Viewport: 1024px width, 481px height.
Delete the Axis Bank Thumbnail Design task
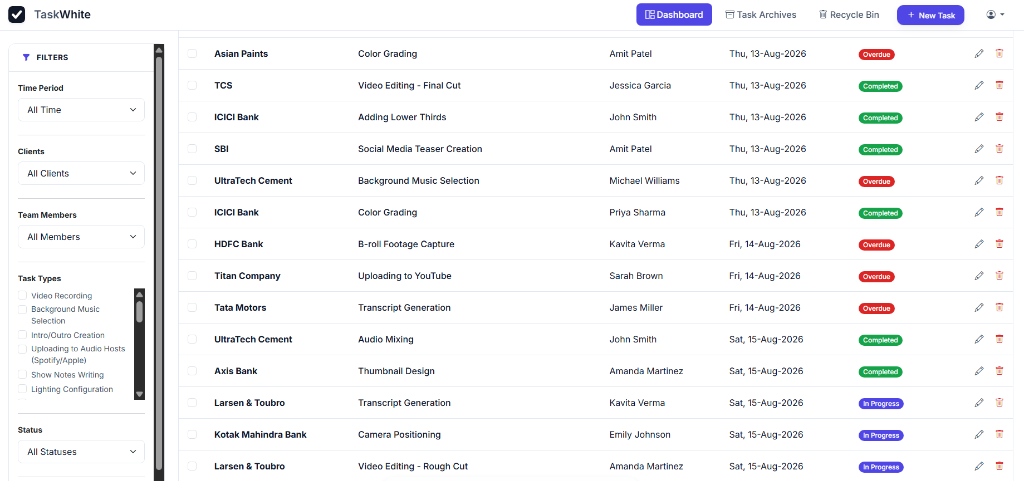[999, 371]
